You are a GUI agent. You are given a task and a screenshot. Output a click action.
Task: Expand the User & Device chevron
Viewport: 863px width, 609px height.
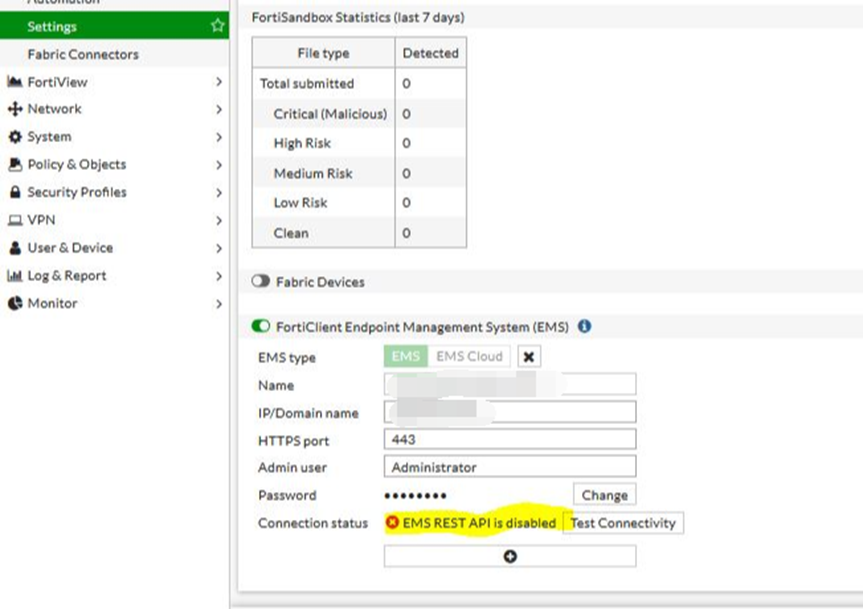219,249
